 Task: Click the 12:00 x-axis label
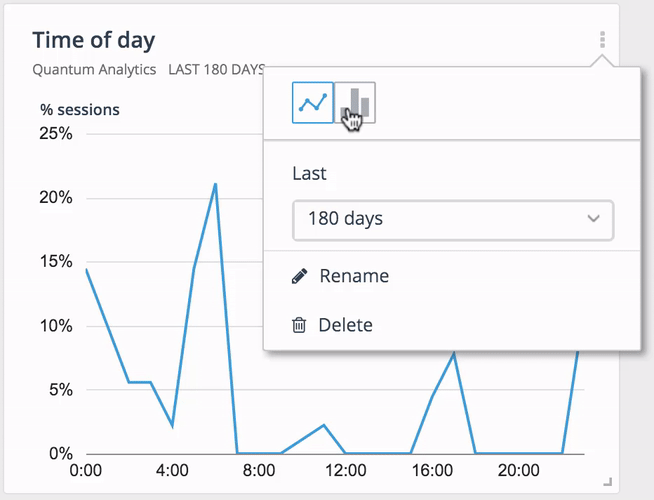coord(345,470)
